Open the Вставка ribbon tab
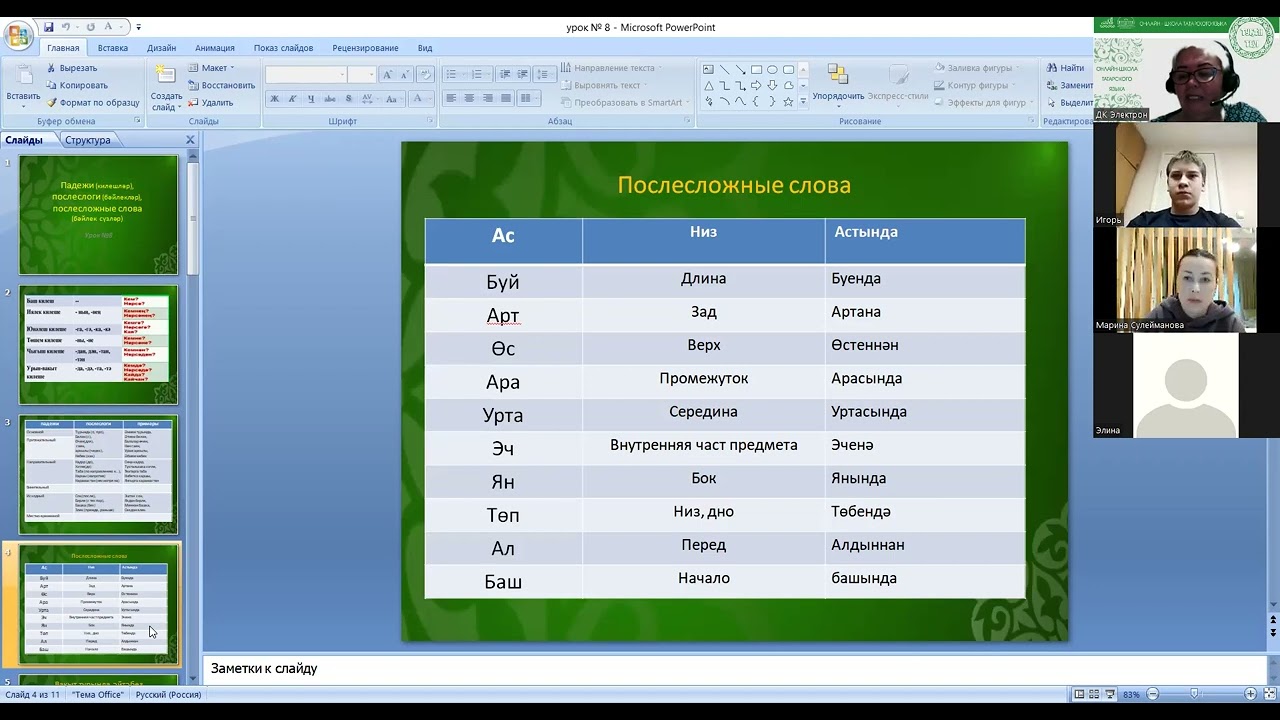This screenshot has height=720, width=1280. click(x=113, y=48)
